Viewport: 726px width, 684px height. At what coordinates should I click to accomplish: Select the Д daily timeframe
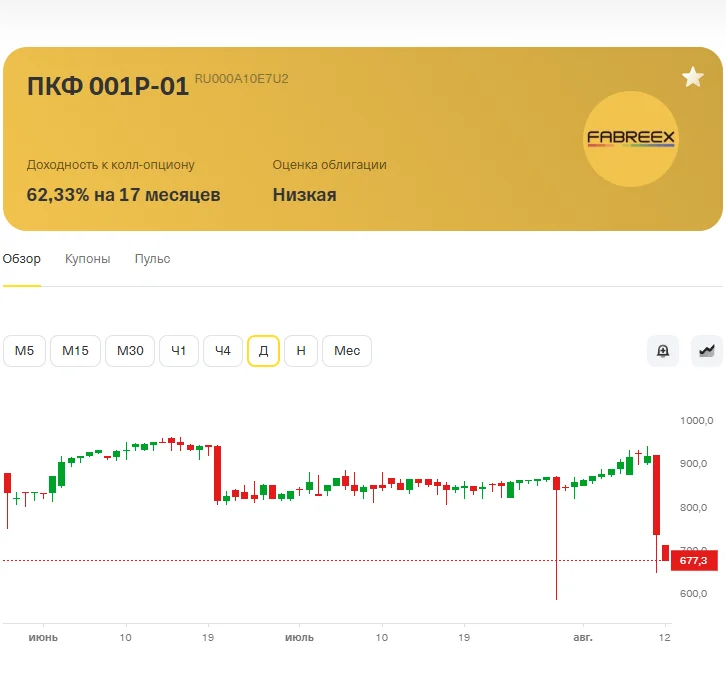(x=263, y=351)
